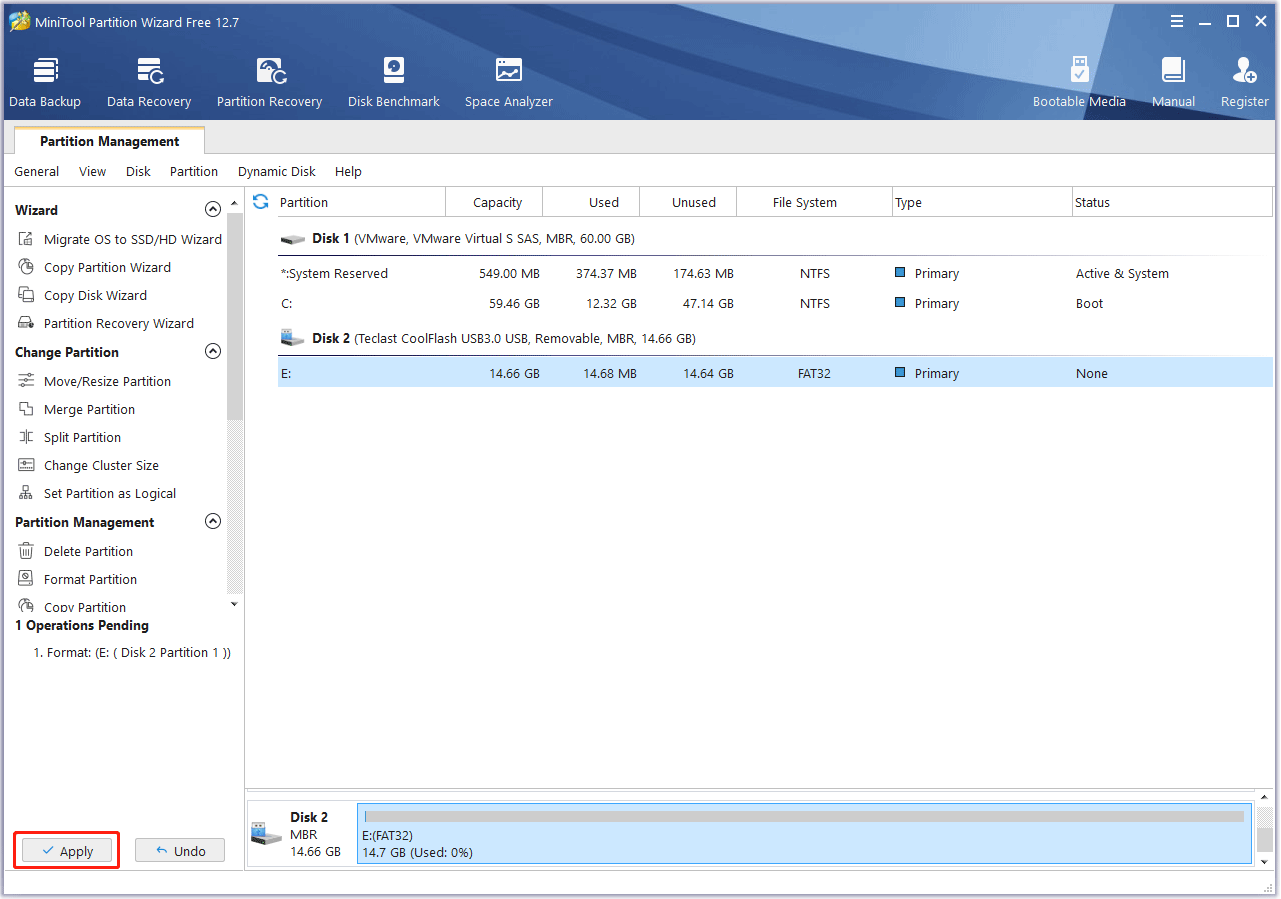Click the 59.46 GB capacity cell
The height and width of the screenshot is (899, 1281).
tap(513, 303)
